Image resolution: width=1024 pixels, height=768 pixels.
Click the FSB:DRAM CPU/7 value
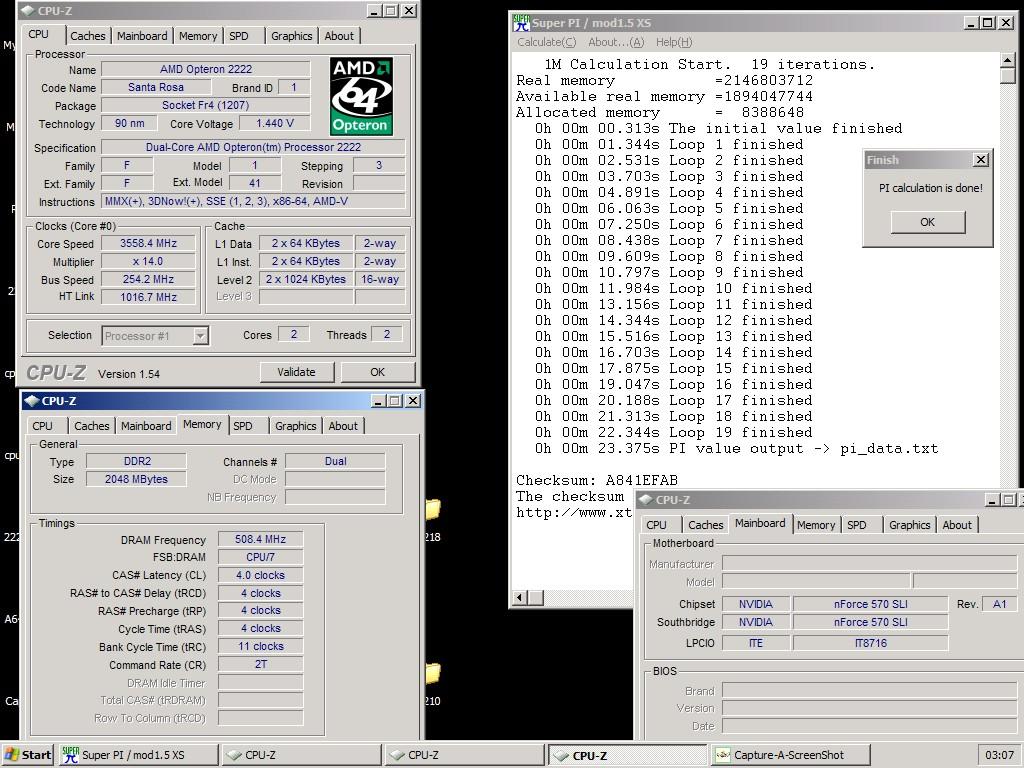(x=260, y=557)
